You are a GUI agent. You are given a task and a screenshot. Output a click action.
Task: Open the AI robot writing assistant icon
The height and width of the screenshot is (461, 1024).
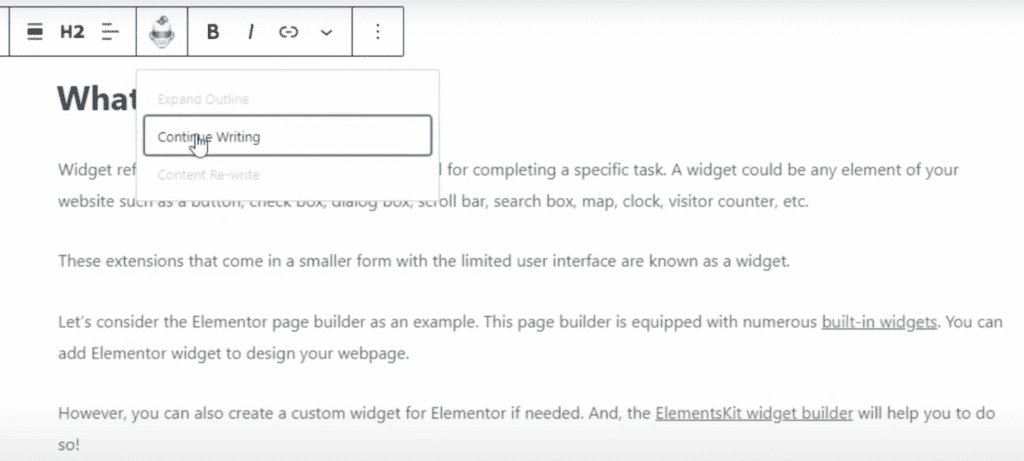(161, 32)
